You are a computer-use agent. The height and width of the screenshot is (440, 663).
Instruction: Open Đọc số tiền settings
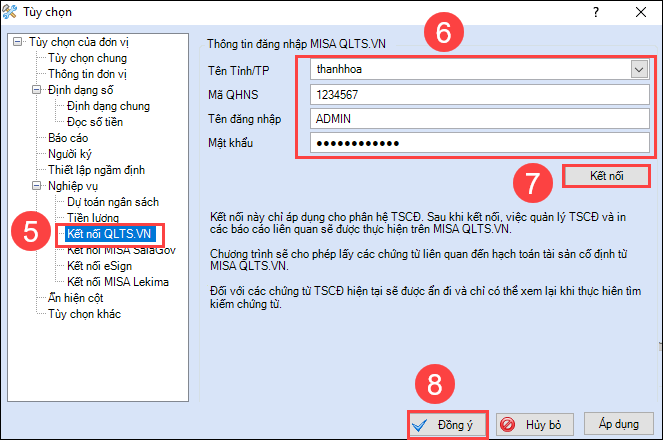tap(95, 122)
